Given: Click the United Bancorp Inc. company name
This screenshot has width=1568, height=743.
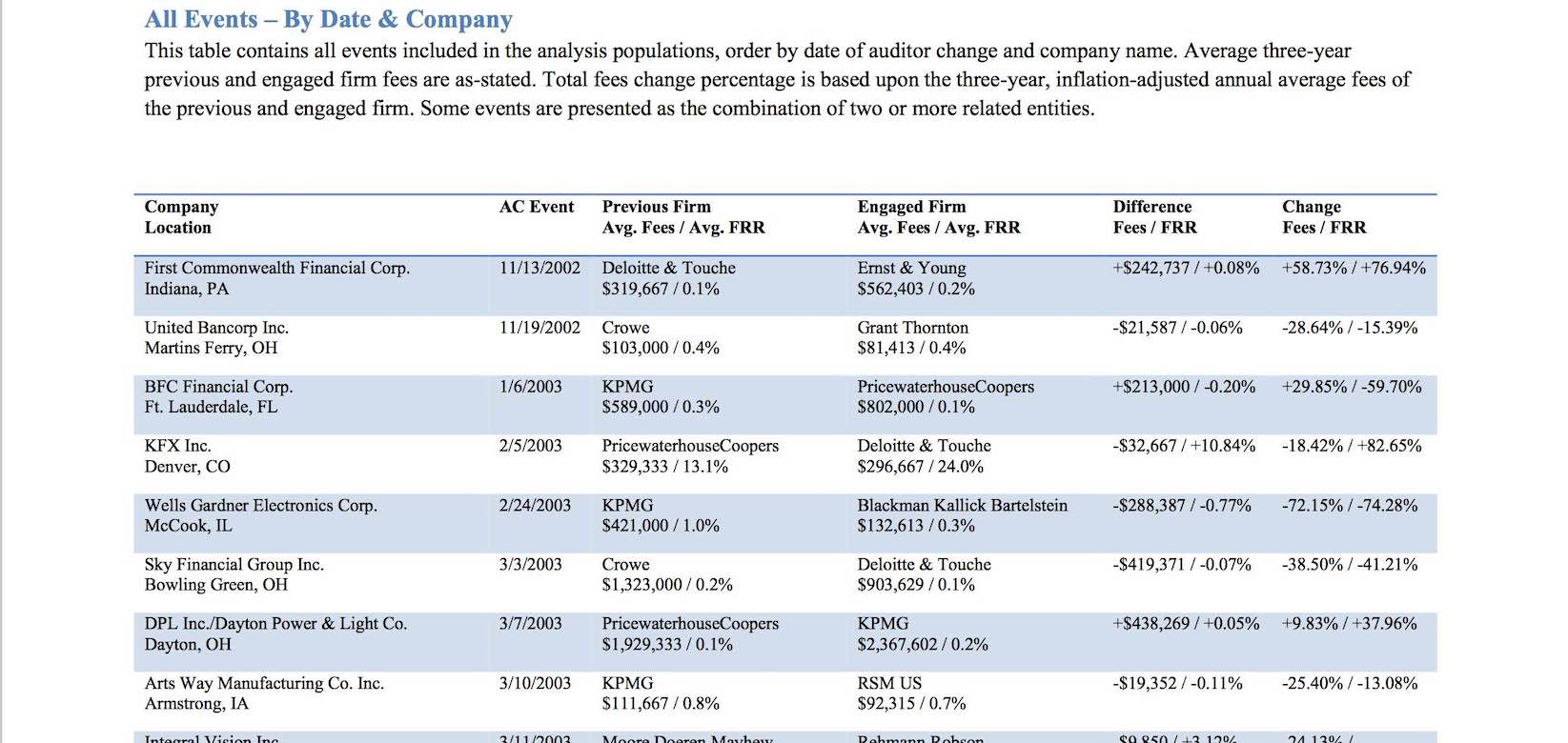Looking at the screenshot, I should tap(216, 328).
